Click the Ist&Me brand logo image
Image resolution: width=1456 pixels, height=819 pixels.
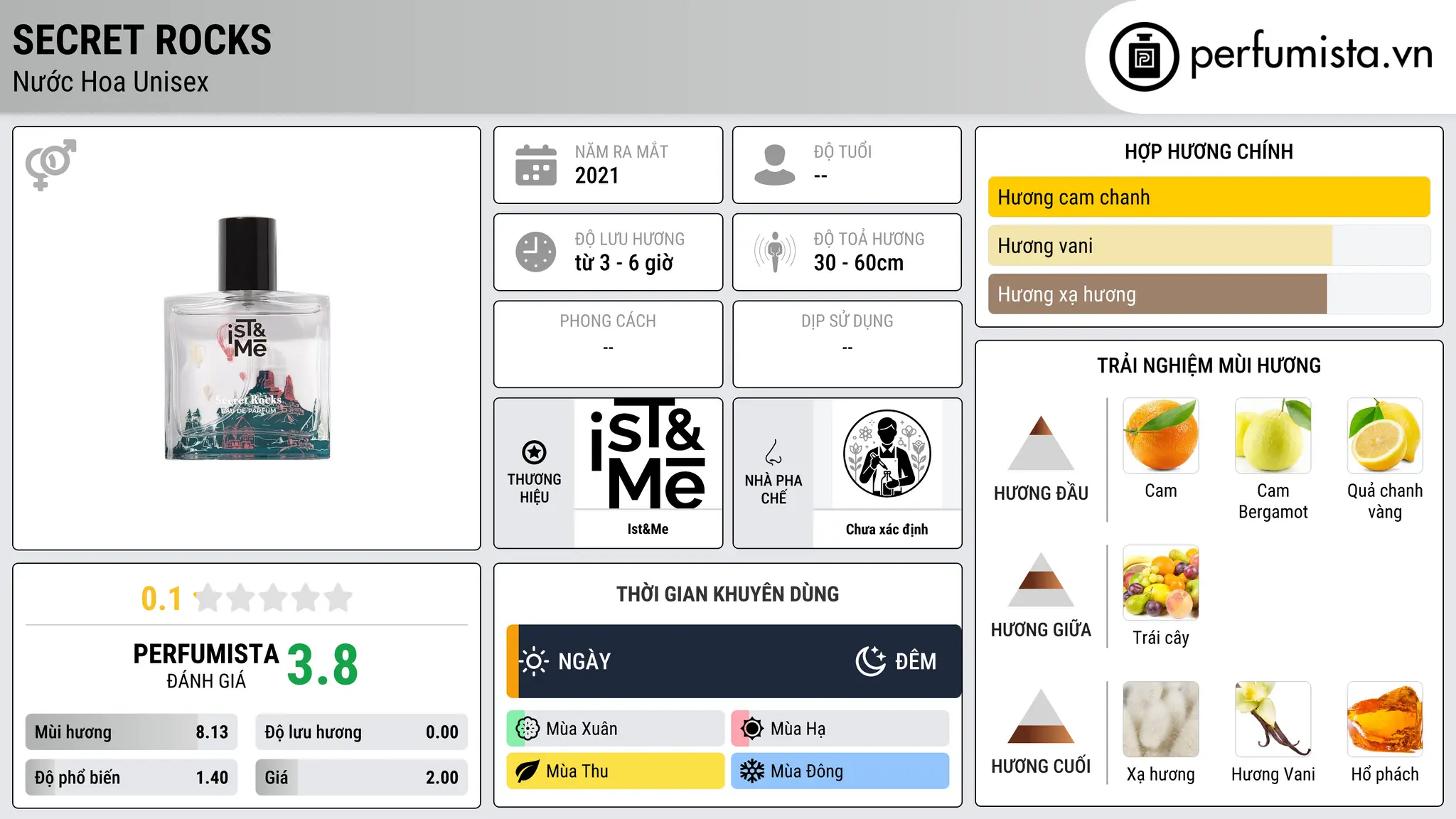[648, 454]
